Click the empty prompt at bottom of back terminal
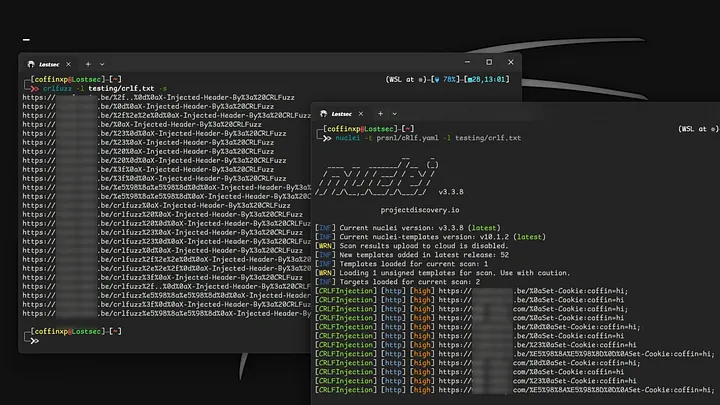The width and height of the screenshot is (720, 405). tap(34, 341)
